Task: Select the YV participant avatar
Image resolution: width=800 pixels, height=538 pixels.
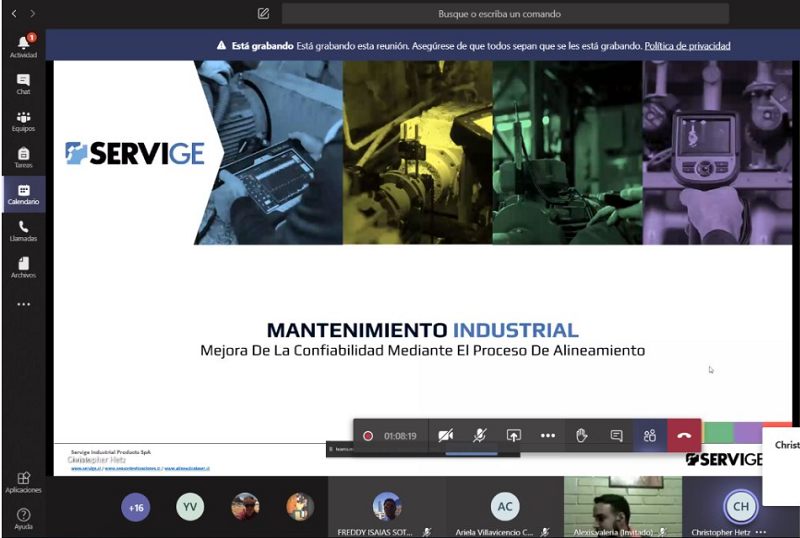Action: click(190, 507)
